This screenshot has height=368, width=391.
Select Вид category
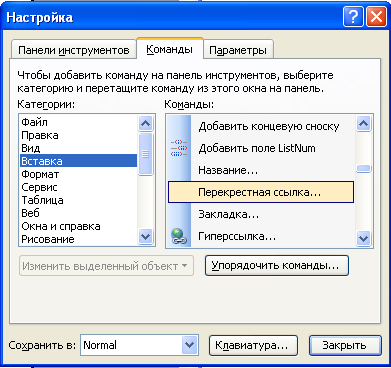(78, 148)
